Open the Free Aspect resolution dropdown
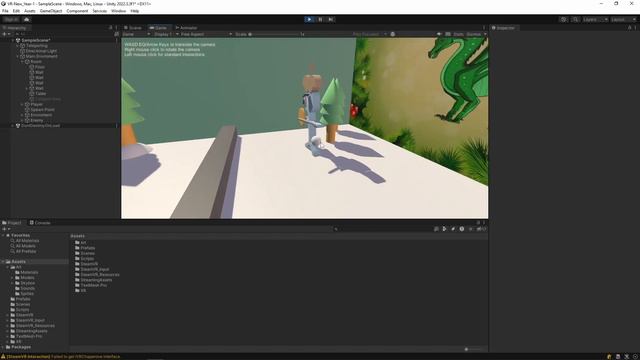 click(x=206, y=34)
